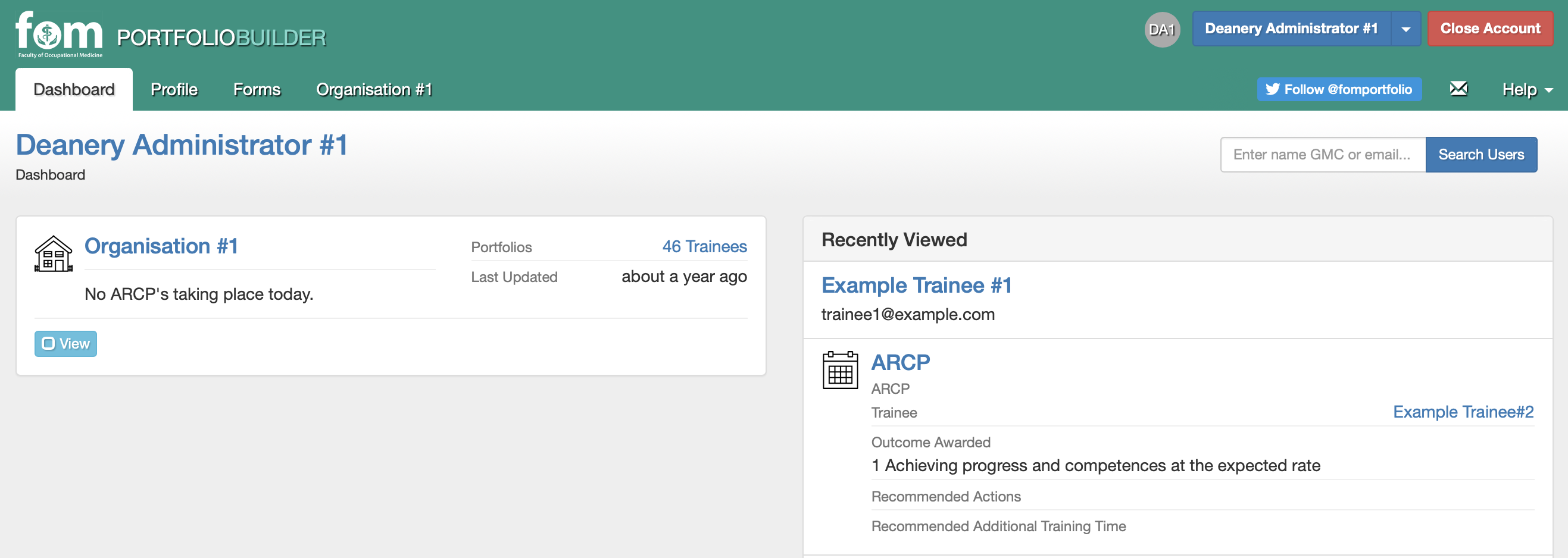
Task: Open the envelope messages icon
Action: point(1458,89)
